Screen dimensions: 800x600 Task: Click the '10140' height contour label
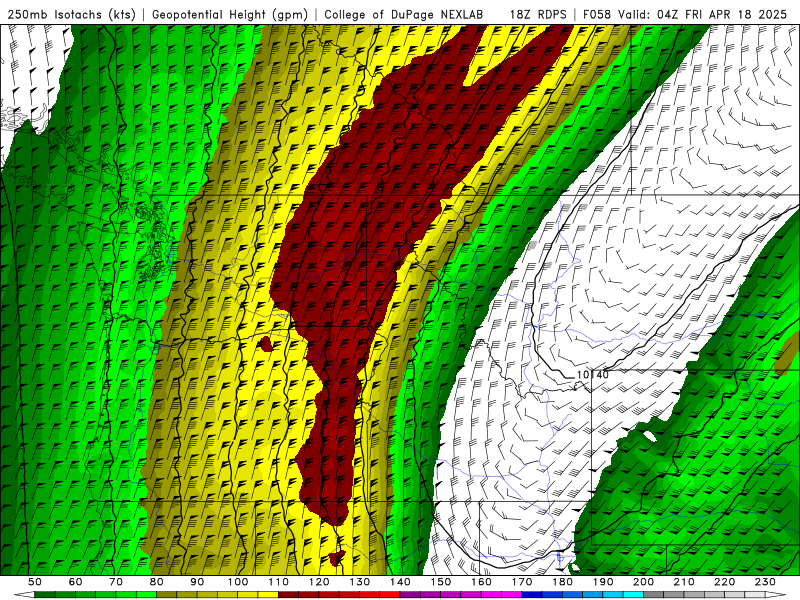[x=592, y=374]
